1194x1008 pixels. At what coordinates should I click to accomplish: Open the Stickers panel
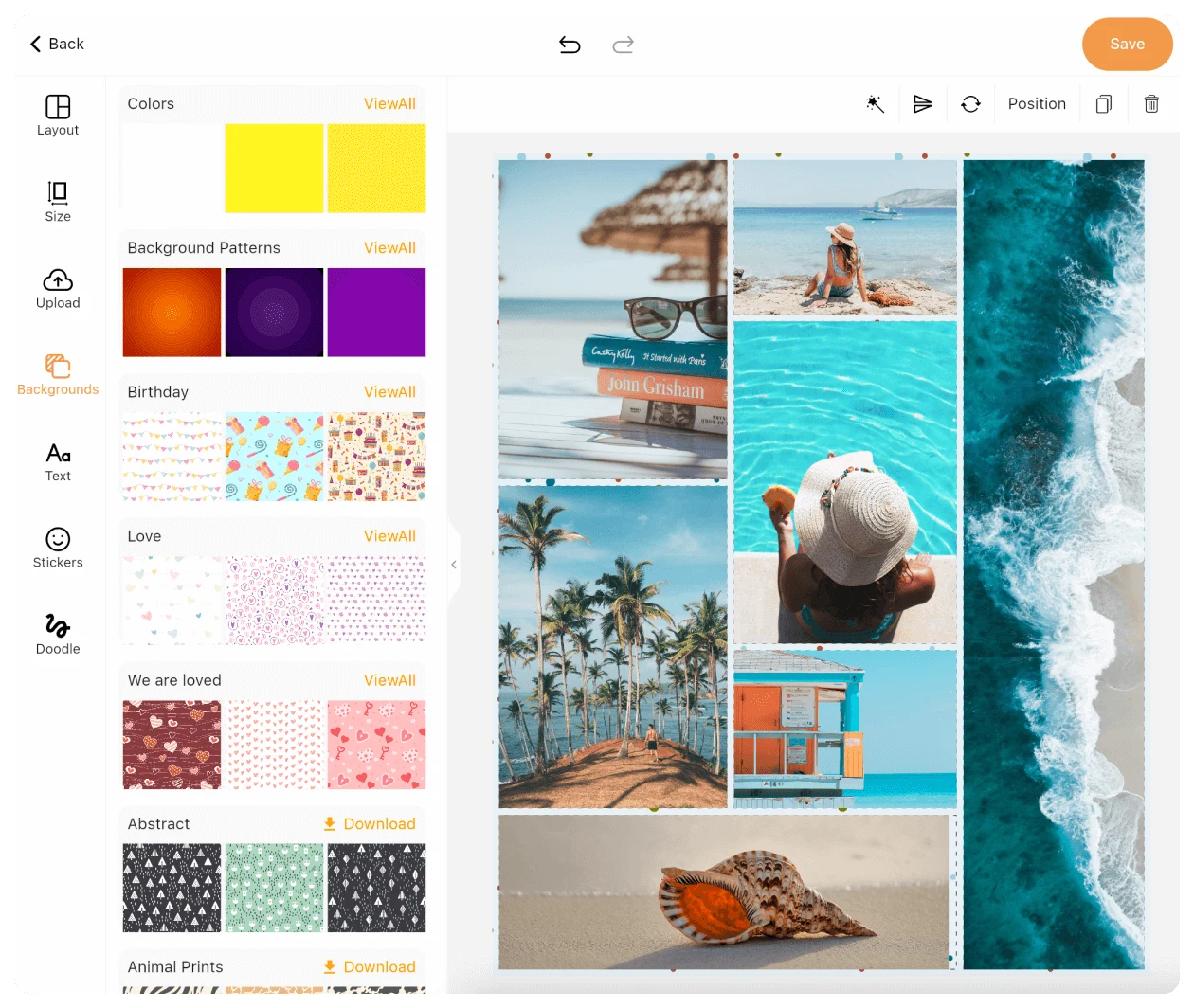(58, 549)
